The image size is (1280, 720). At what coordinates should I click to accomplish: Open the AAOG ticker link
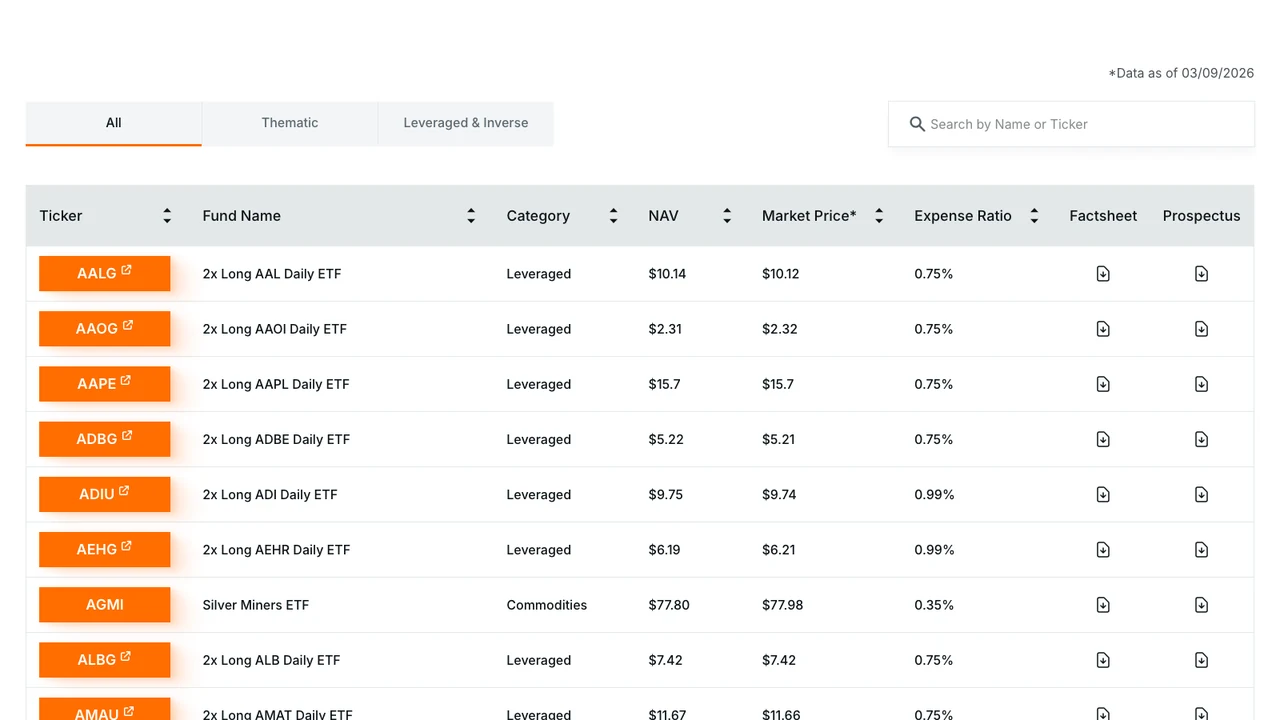click(x=105, y=329)
